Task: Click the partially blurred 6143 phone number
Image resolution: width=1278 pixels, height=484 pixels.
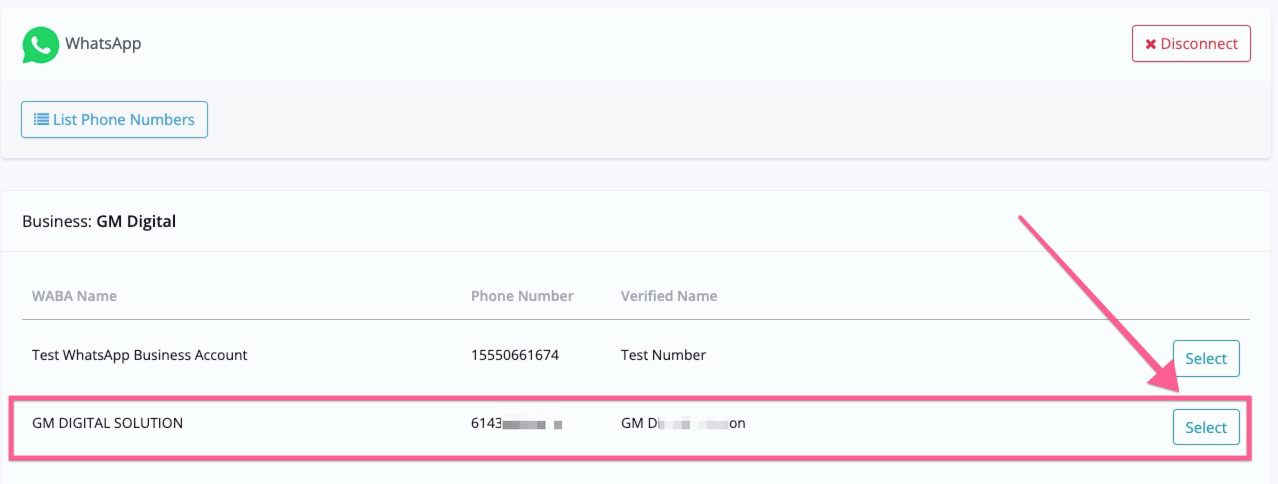Action: tap(516, 424)
